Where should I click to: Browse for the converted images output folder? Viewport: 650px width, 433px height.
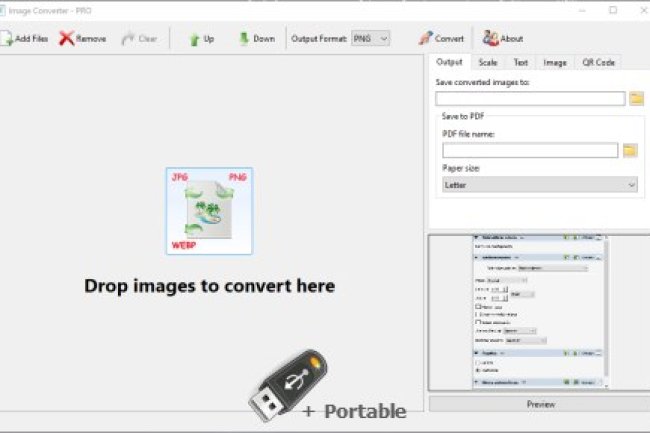click(x=636, y=98)
